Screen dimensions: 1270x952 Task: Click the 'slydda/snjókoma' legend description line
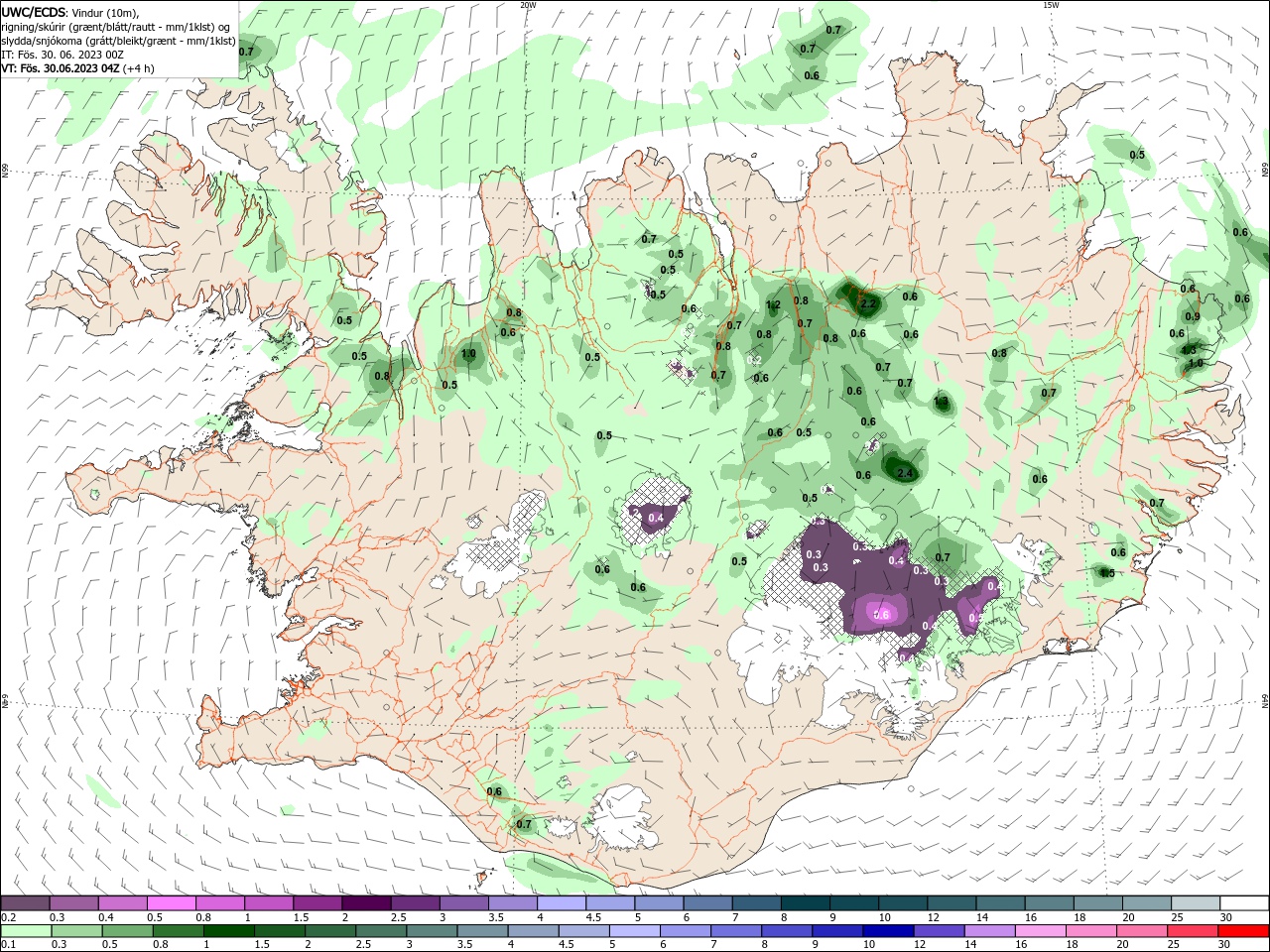118,41
